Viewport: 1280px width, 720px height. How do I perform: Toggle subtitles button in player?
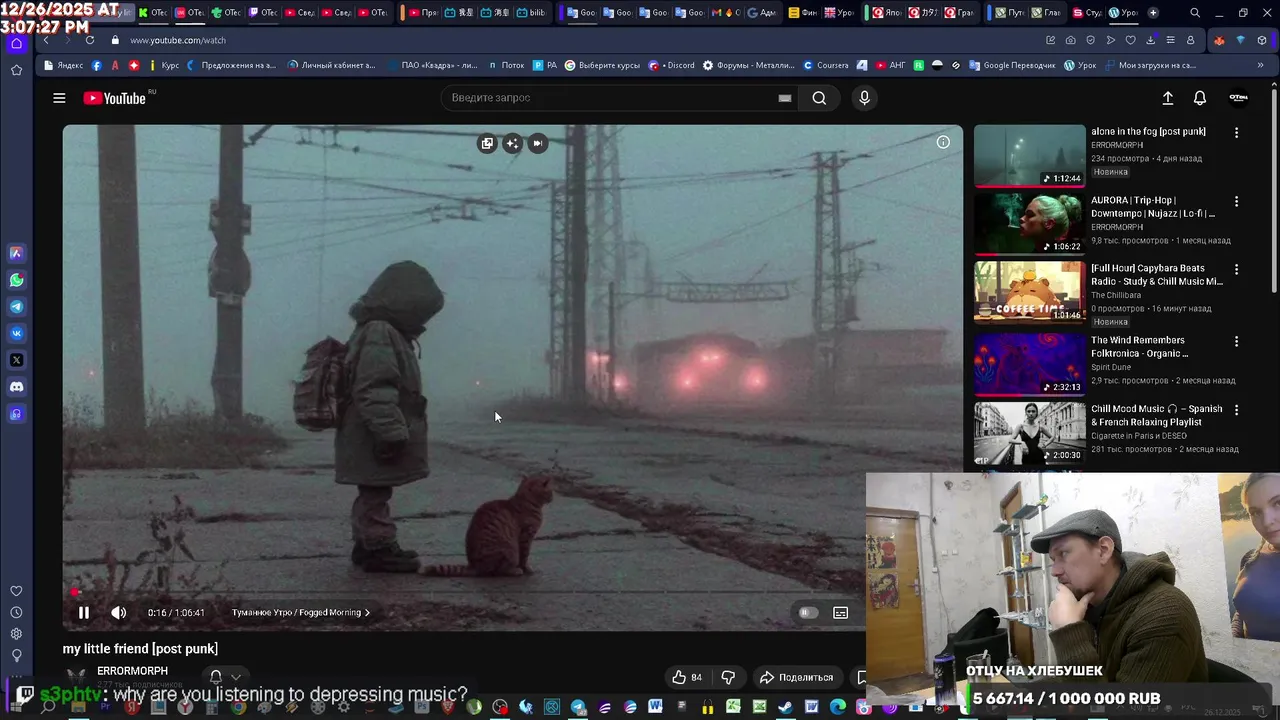coord(841,613)
